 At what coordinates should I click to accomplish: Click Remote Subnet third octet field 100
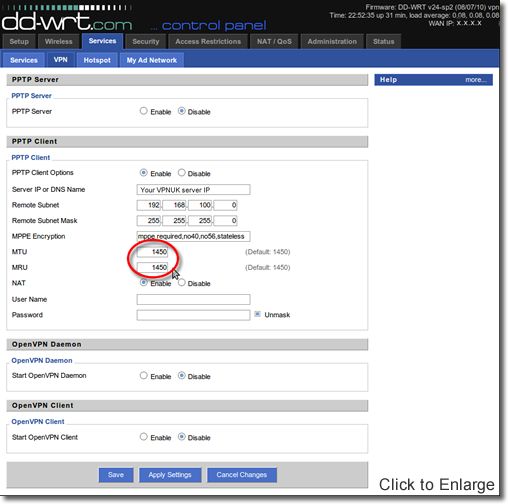[x=200, y=205]
